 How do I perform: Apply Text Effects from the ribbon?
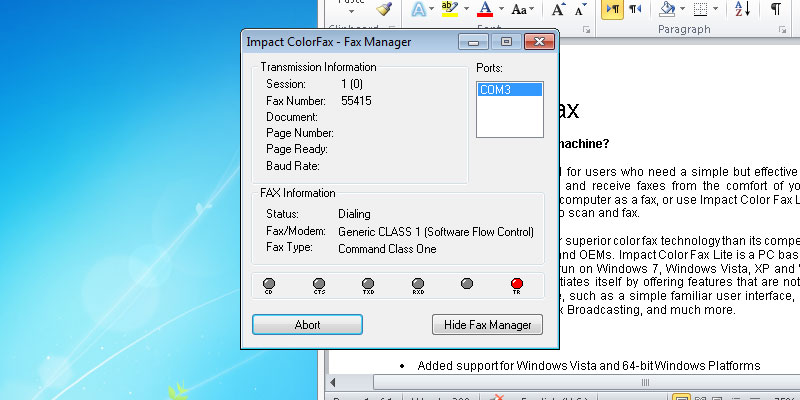(420, 9)
